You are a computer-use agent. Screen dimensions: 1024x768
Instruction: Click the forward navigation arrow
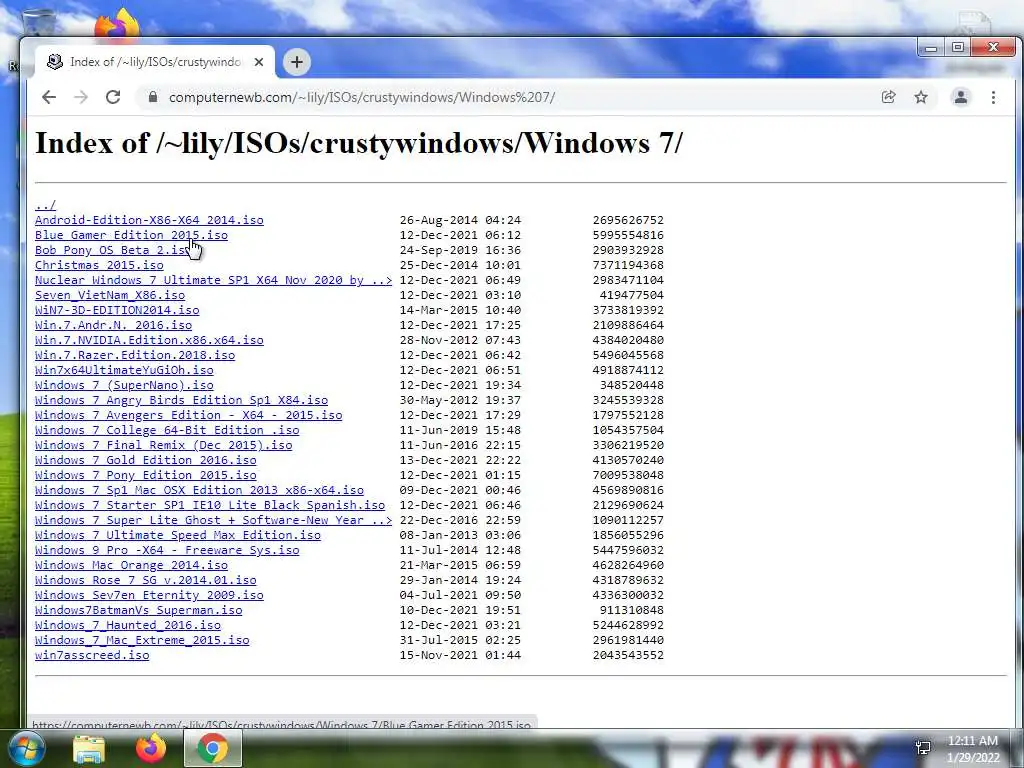coord(81,97)
